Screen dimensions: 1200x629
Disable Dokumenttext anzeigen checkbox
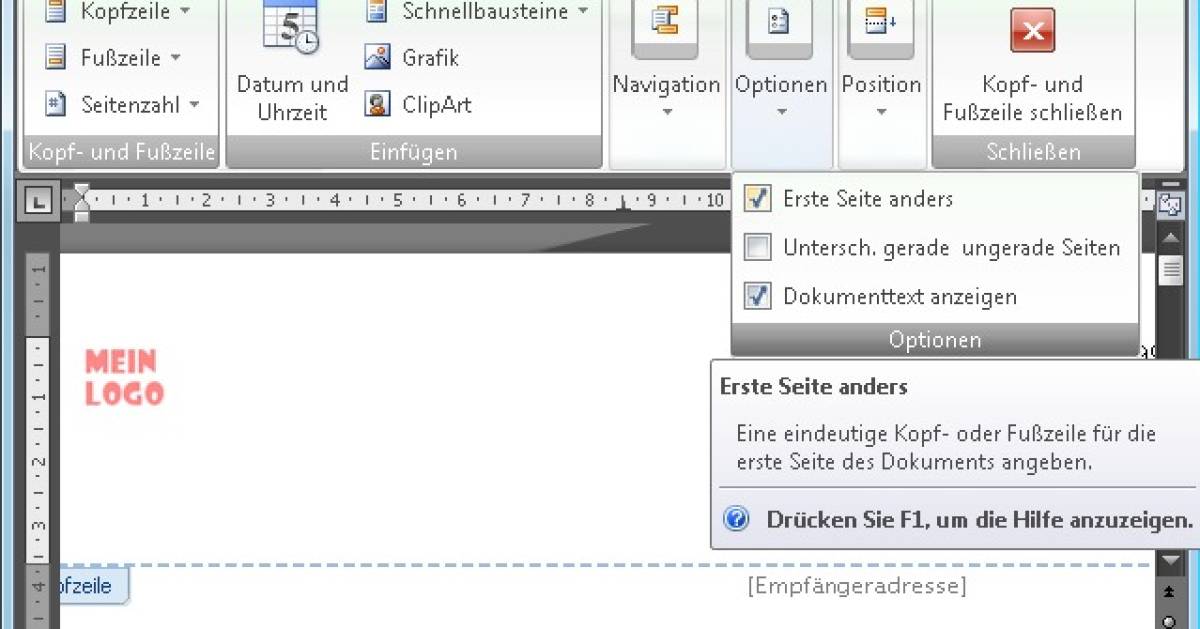pyautogui.click(x=758, y=296)
